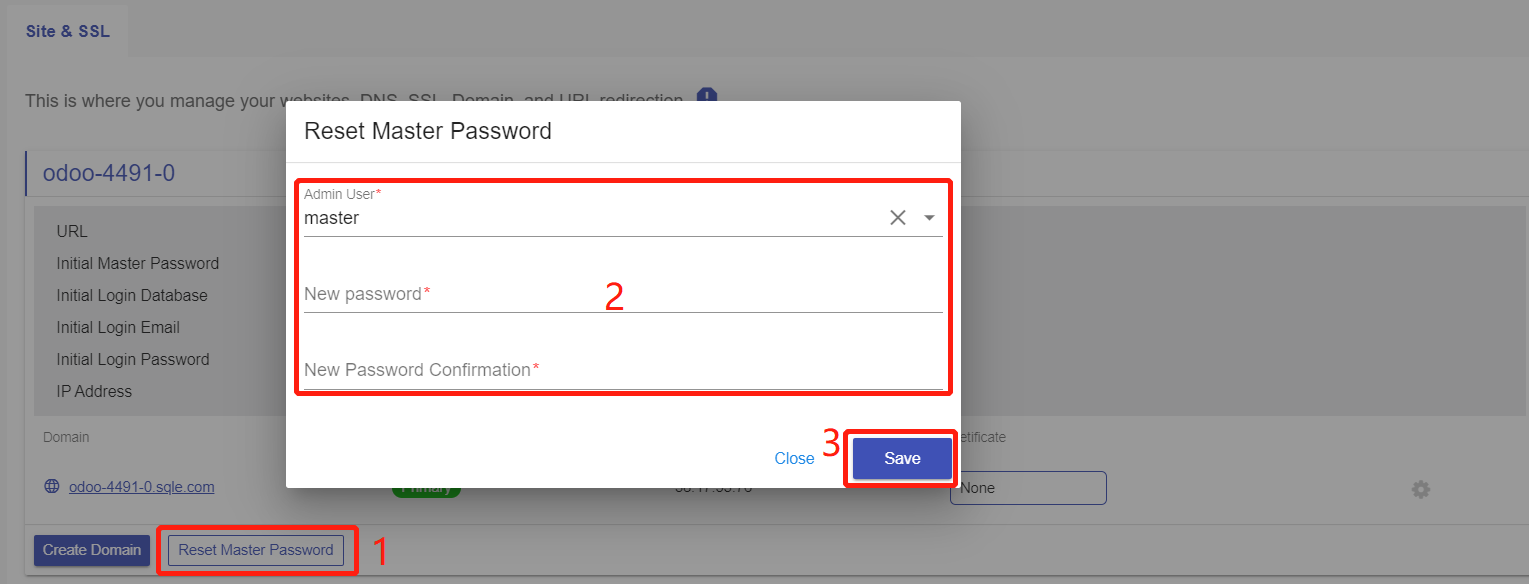Select the Admin User field showing master

[590, 218]
